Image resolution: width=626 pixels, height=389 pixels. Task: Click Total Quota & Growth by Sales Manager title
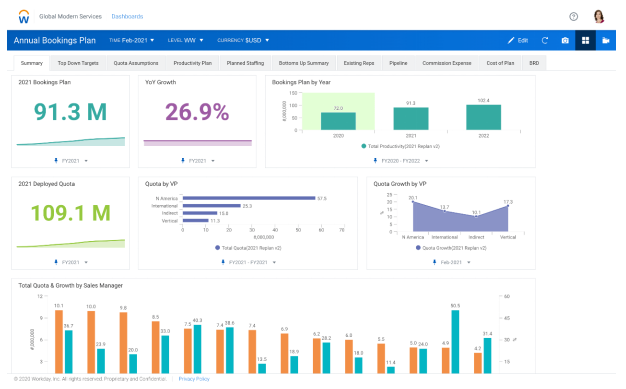coord(70,286)
